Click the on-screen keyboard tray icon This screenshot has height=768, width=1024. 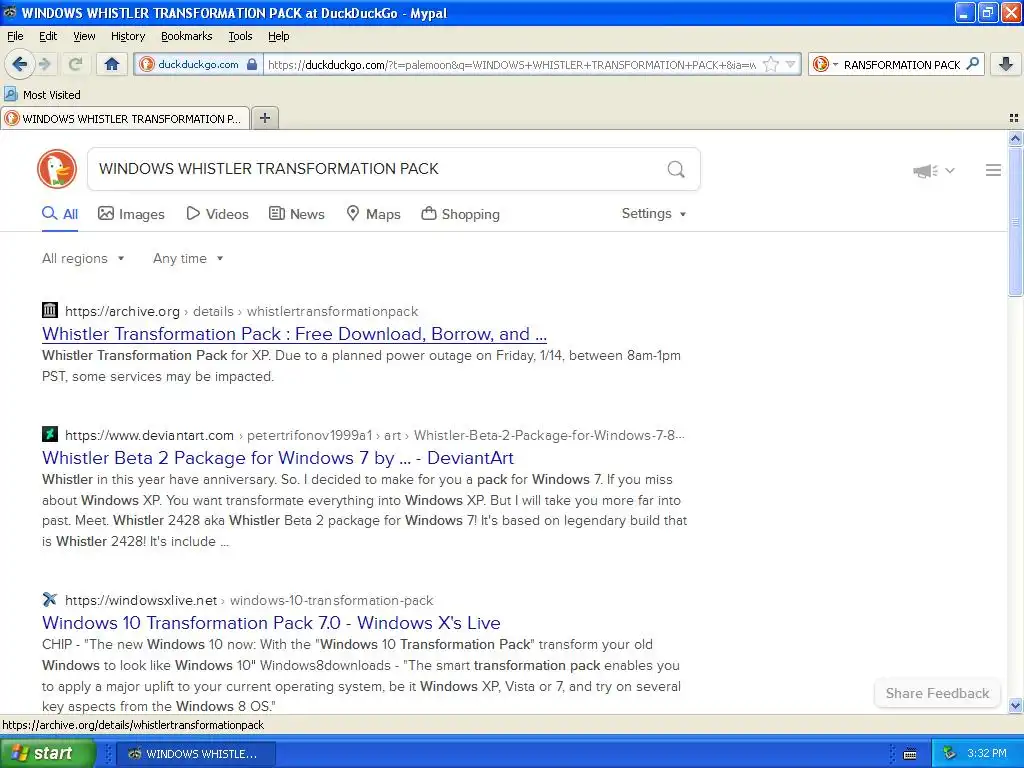point(910,754)
